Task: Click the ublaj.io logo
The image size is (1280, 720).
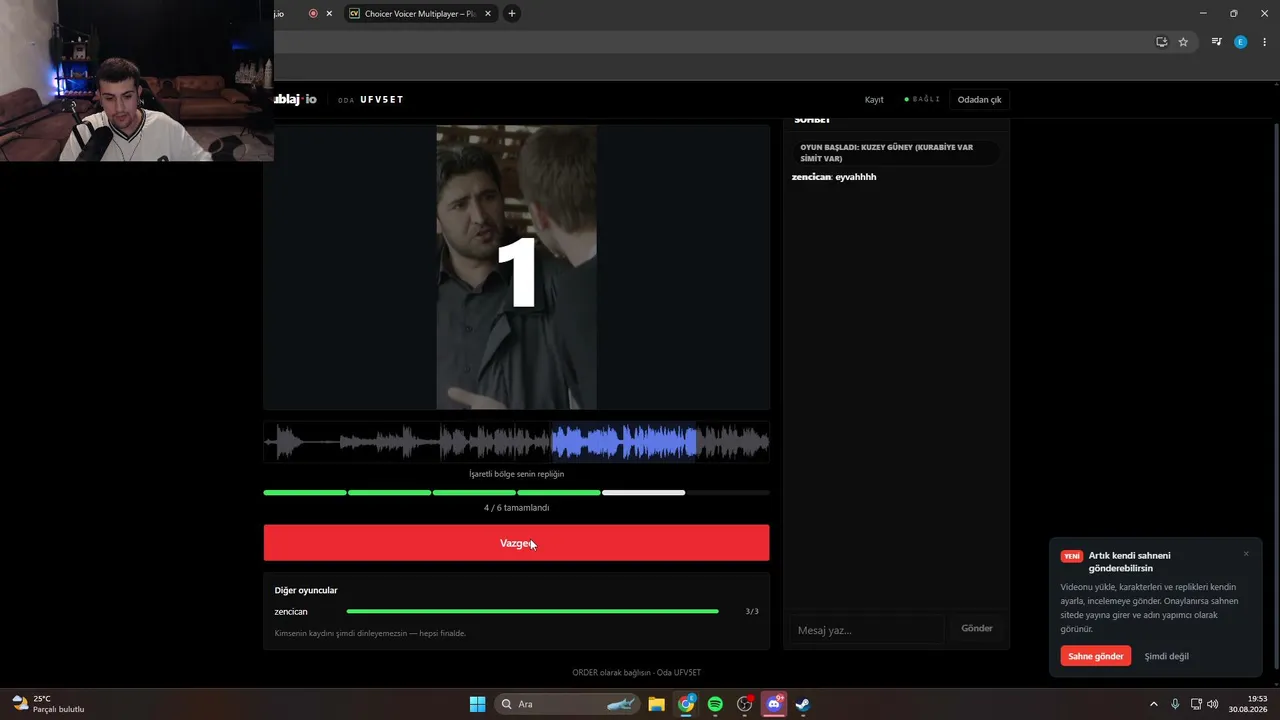Action: tap(296, 99)
